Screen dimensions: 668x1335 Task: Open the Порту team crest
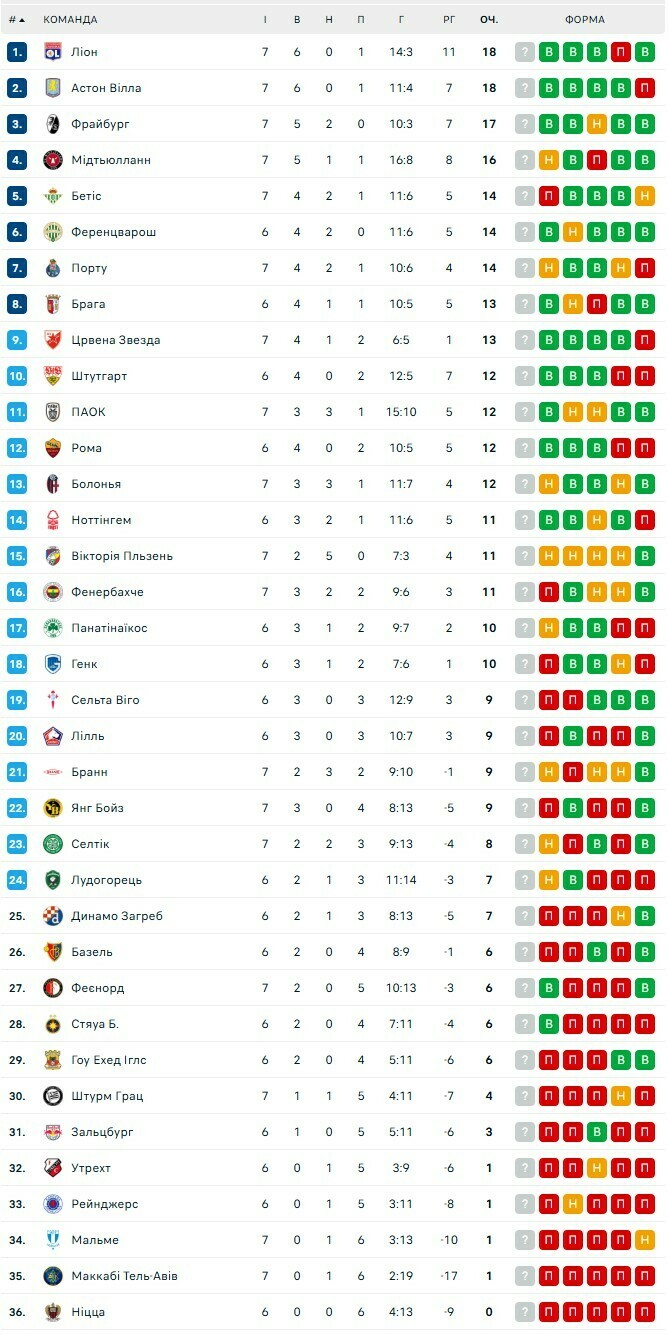click(53, 268)
